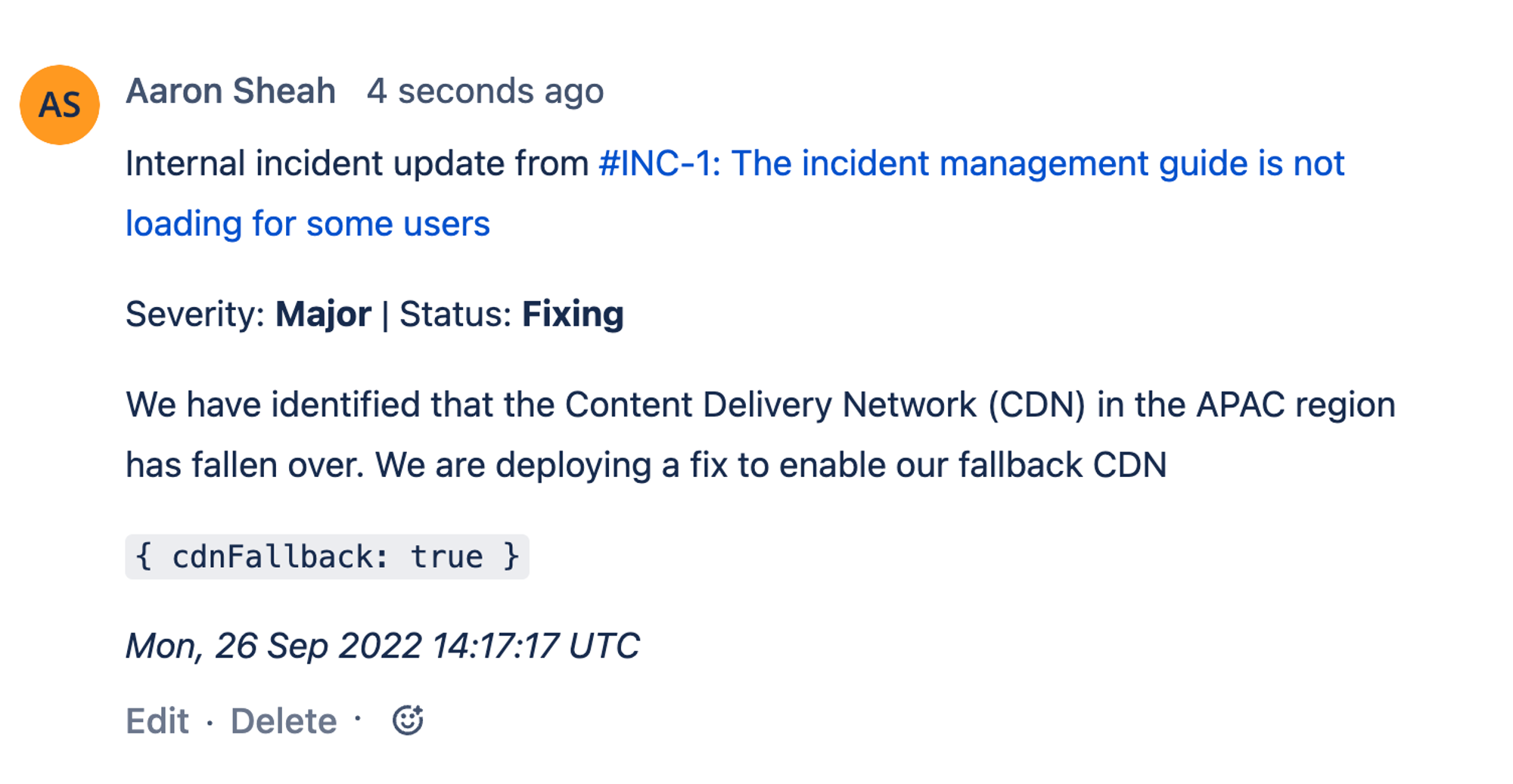Click the word 'Severity:' label
The image size is (1513, 784).
(195, 314)
